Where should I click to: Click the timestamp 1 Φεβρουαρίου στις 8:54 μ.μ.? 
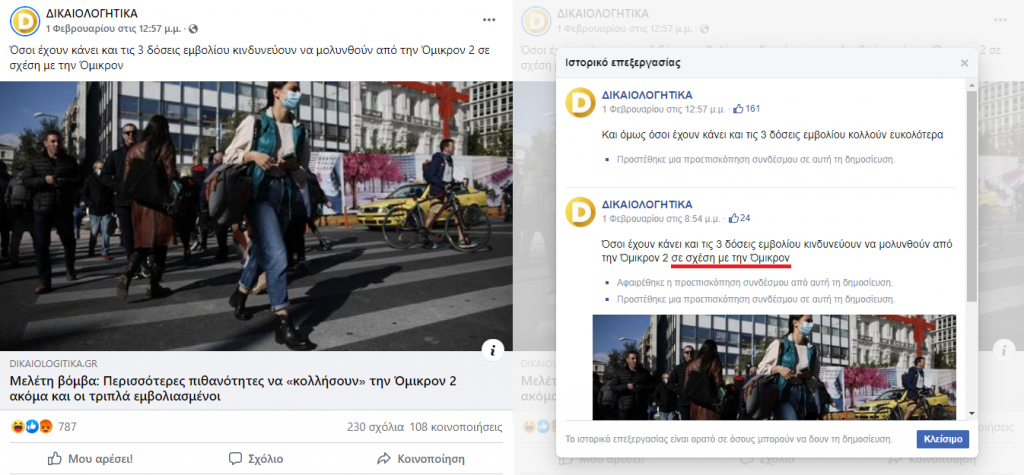[x=661, y=218]
